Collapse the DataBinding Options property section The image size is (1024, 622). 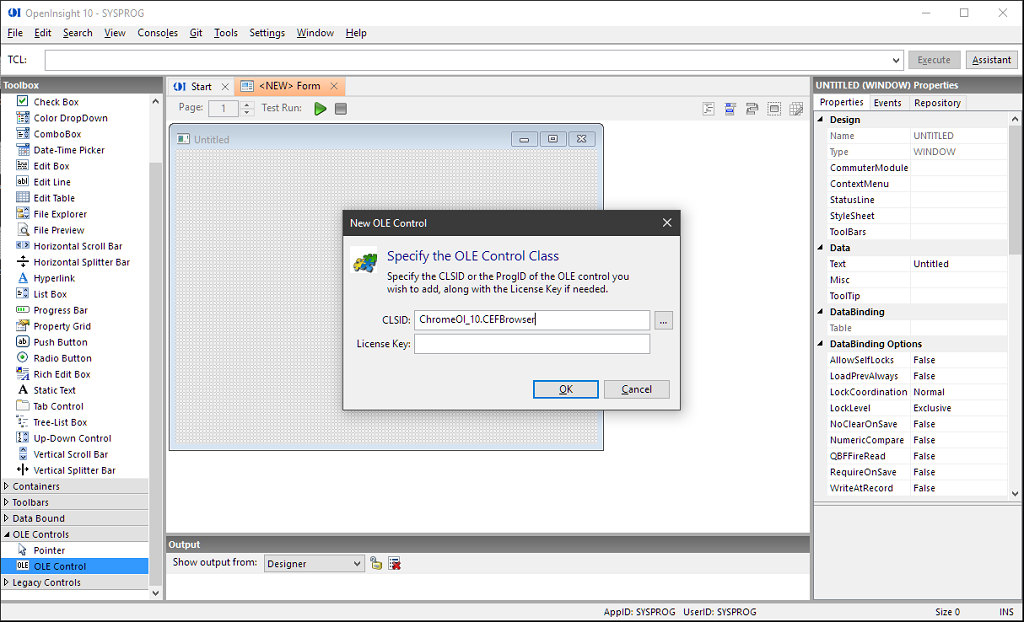[x=821, y=344]
